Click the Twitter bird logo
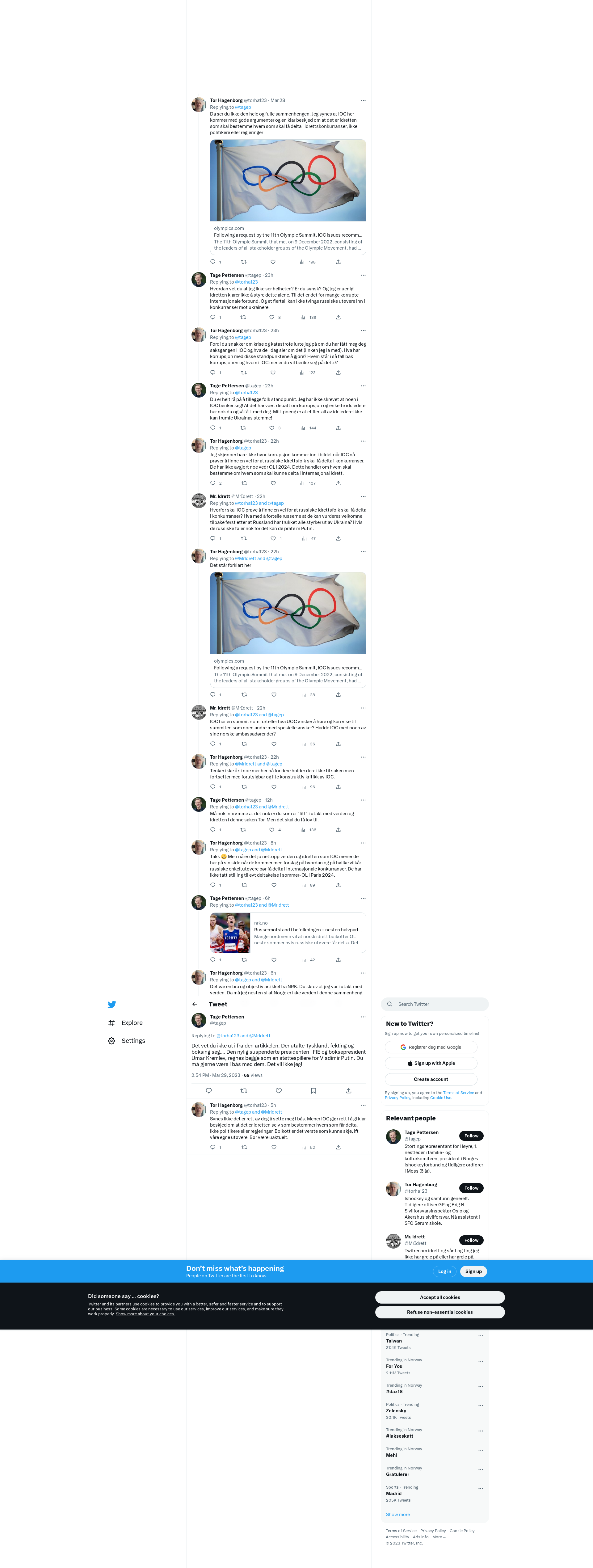593x1568 pixels. coord(111,1004)
